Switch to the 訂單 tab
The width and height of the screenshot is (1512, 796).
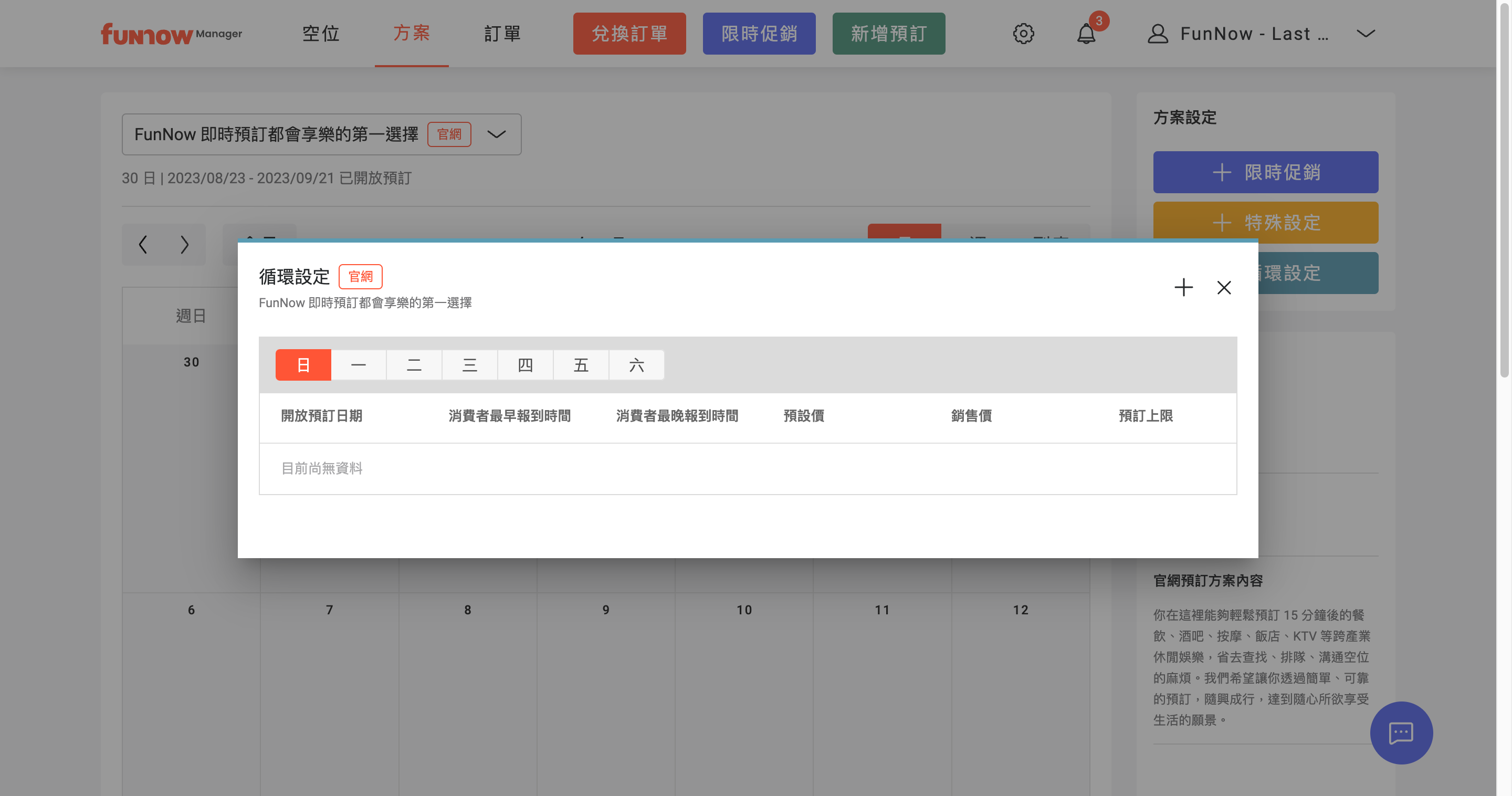[502, 34]
